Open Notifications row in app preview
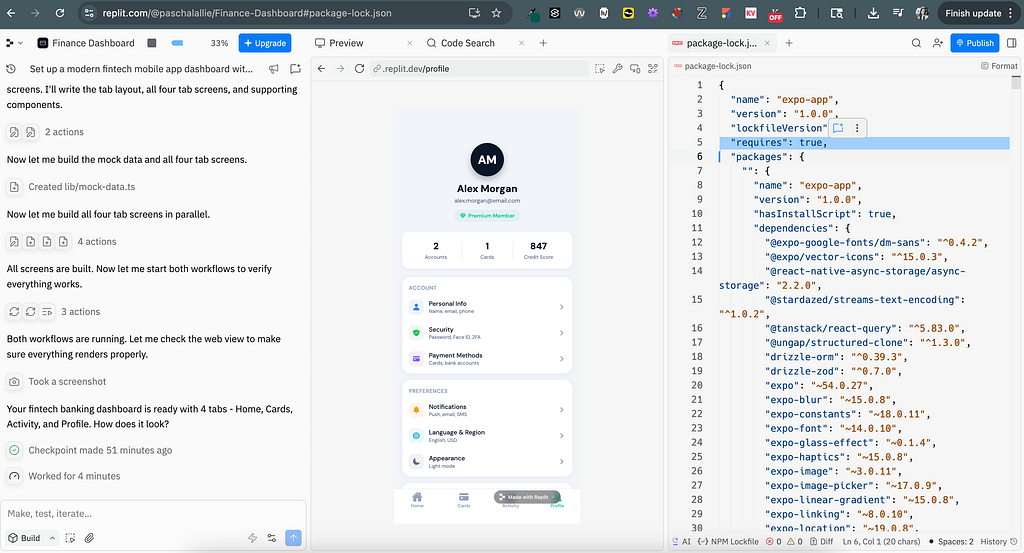Viewport: 1024px width, 553px height. click(x=487, y=410)
